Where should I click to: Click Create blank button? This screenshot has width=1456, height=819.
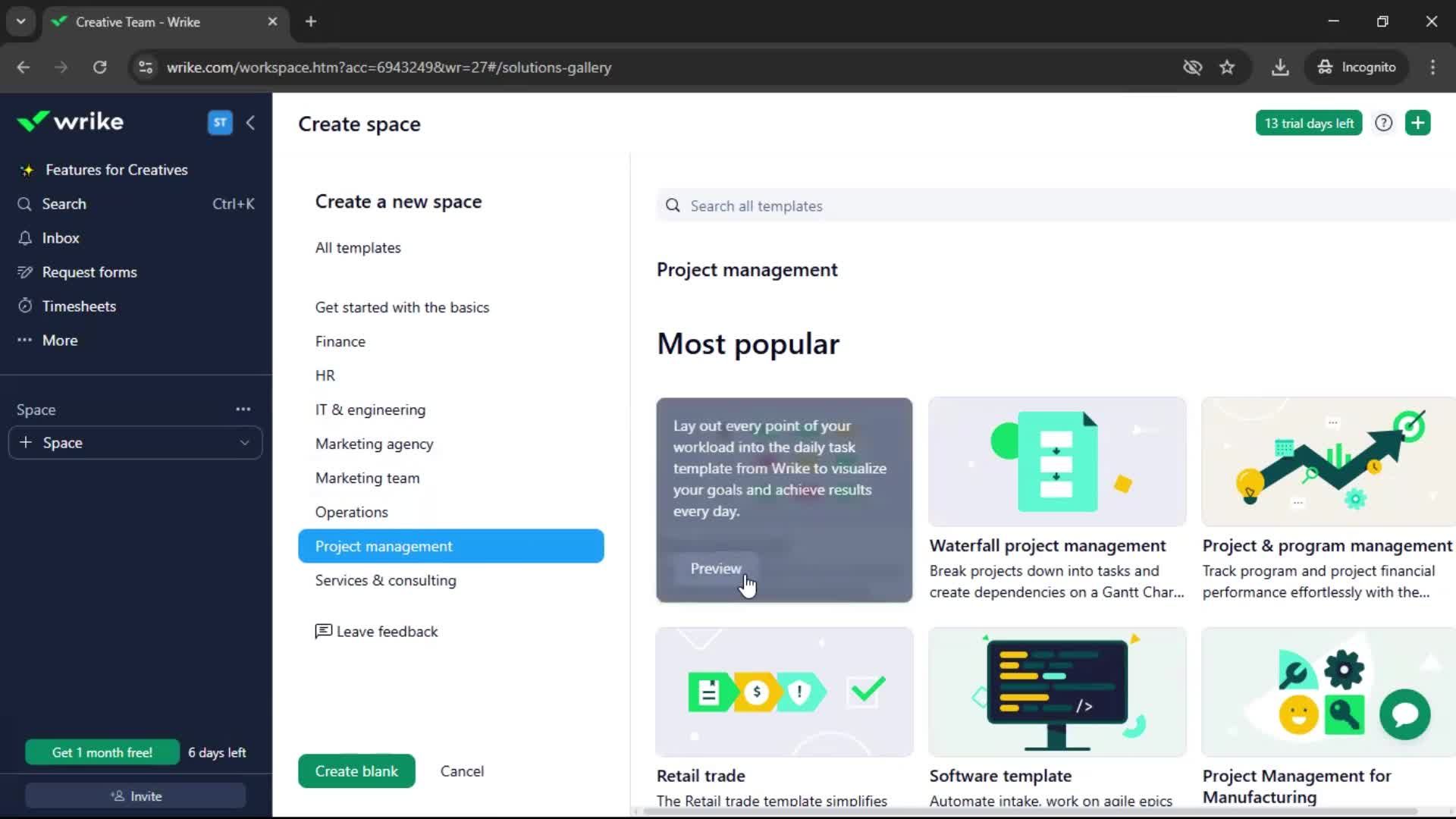point(356,771)
